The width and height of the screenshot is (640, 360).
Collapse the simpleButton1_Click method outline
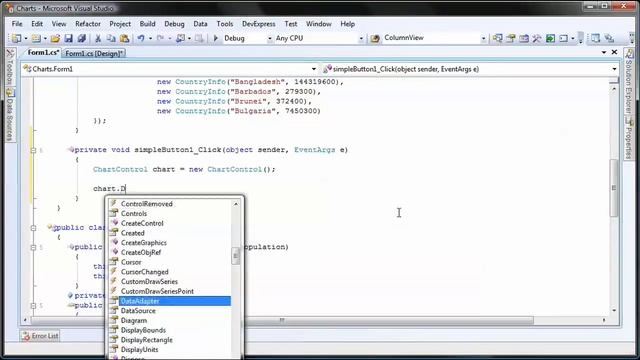pos(33,150)
